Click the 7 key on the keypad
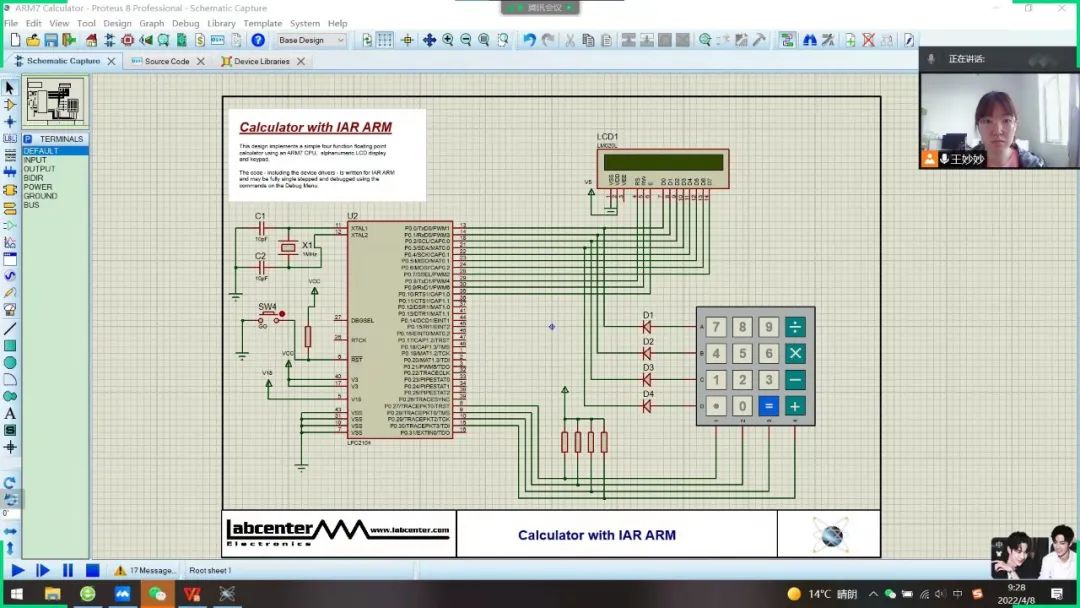1080x608 pixels. 716,327
